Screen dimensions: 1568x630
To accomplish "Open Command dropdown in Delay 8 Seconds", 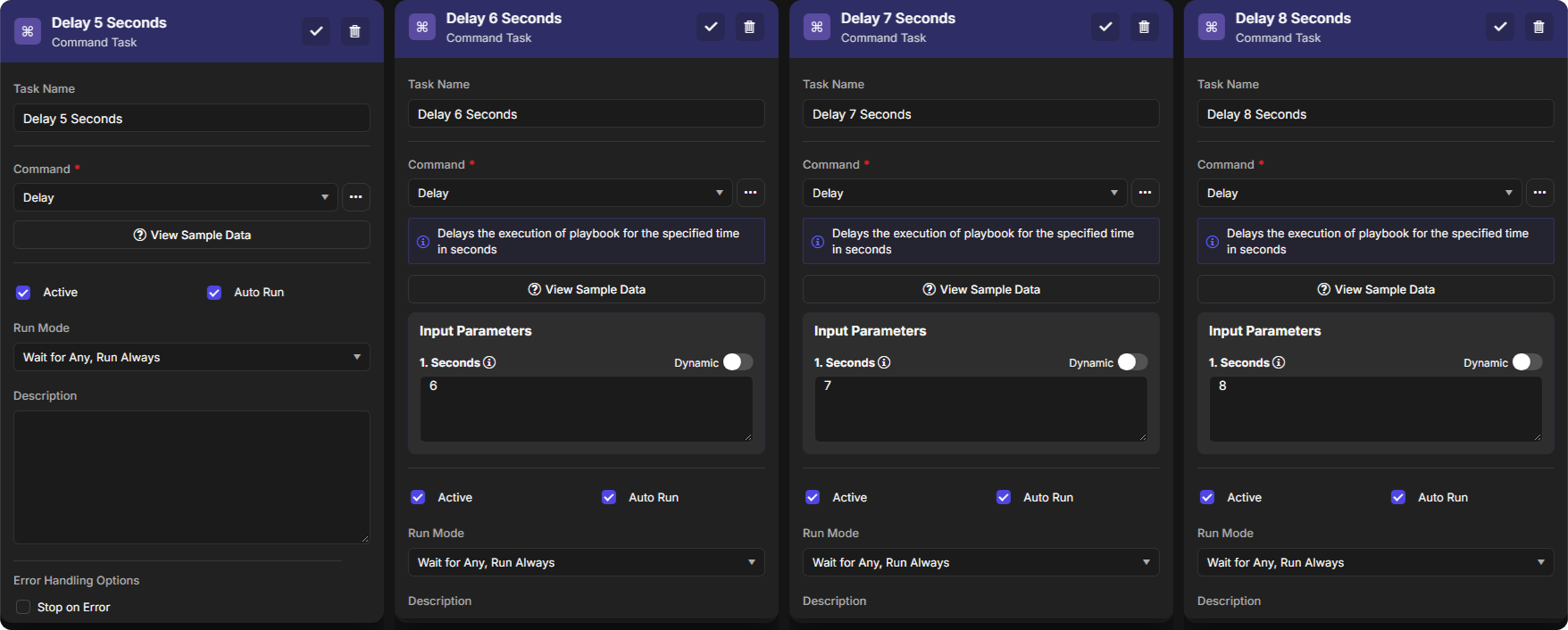I will (x=1360, y=193).
